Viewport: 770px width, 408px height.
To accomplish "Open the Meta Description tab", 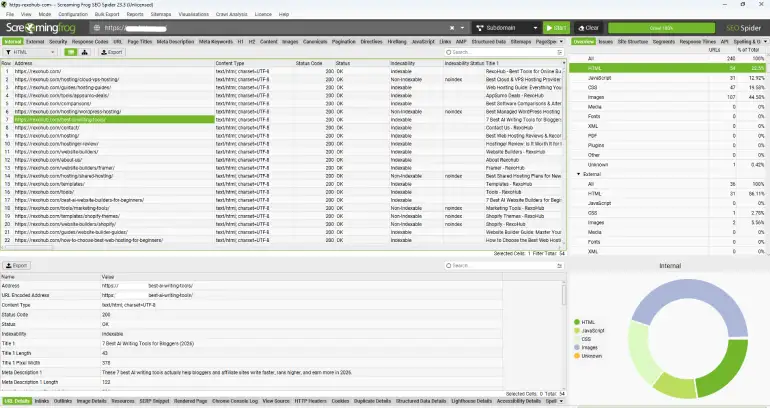I will click(x=175, y=42).
